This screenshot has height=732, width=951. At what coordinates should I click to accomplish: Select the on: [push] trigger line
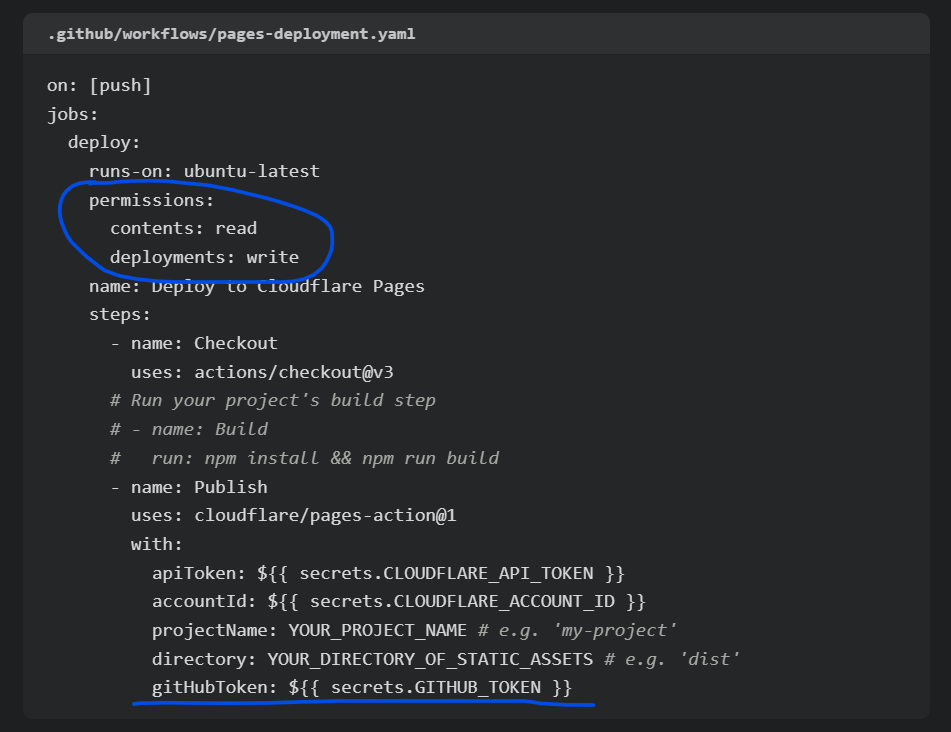[100, 84]
